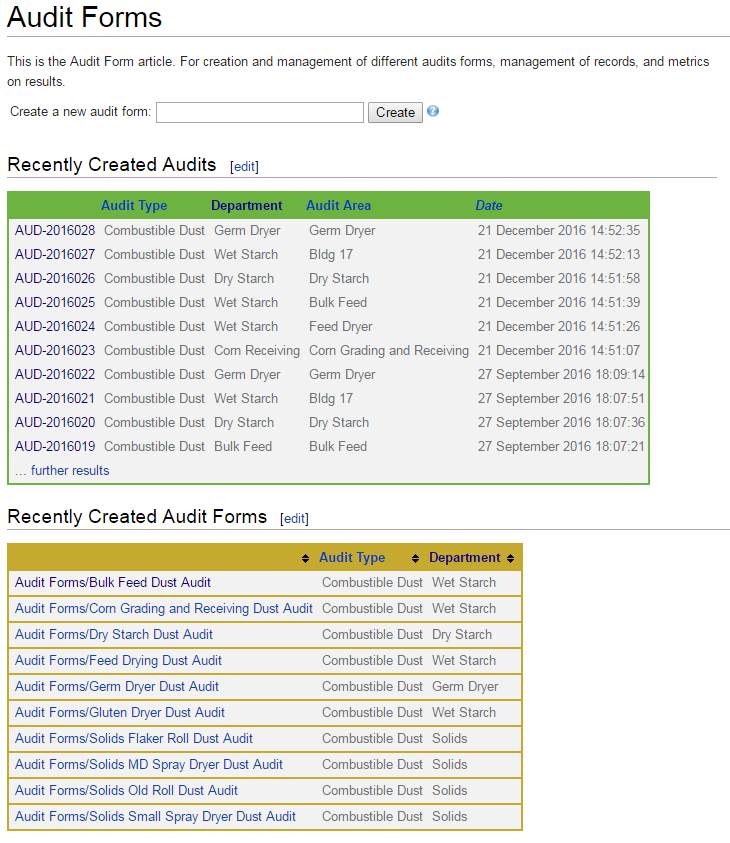Image resolution: width=730 pixels, height=843 pixels.
Task: Open Bulk Feed Dust Audit form
Action: [x=113, y=583]
